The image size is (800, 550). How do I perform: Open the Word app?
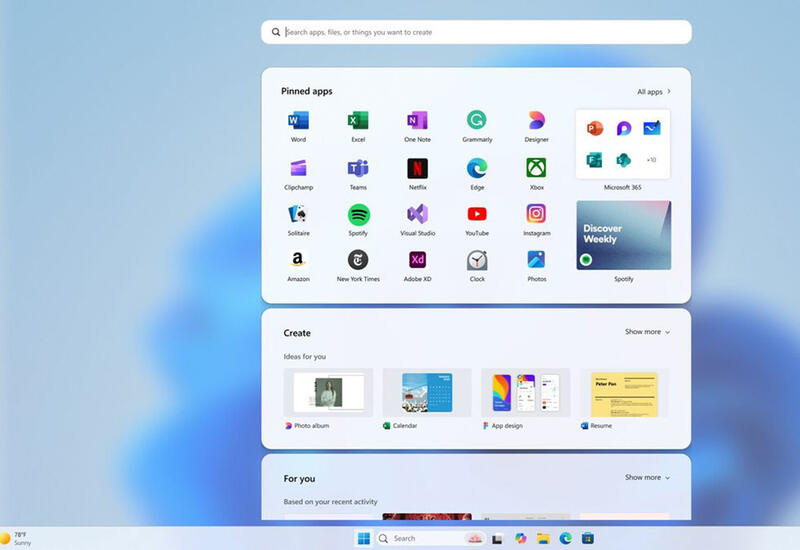pyautogui.click(x=298, y=121)
